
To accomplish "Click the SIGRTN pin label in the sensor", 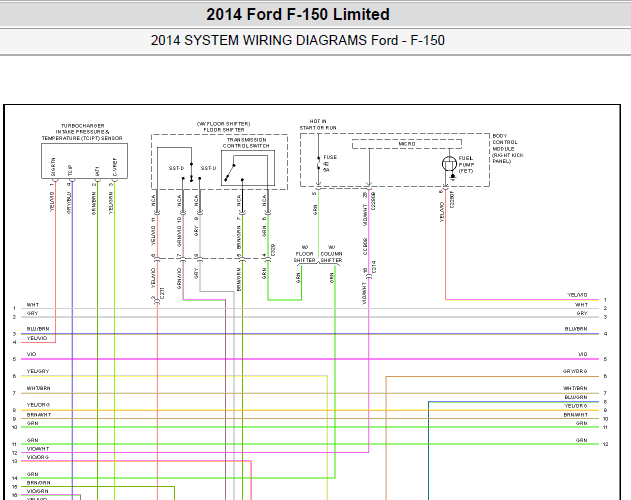I will pyautogui.click(x=53, y=167).
